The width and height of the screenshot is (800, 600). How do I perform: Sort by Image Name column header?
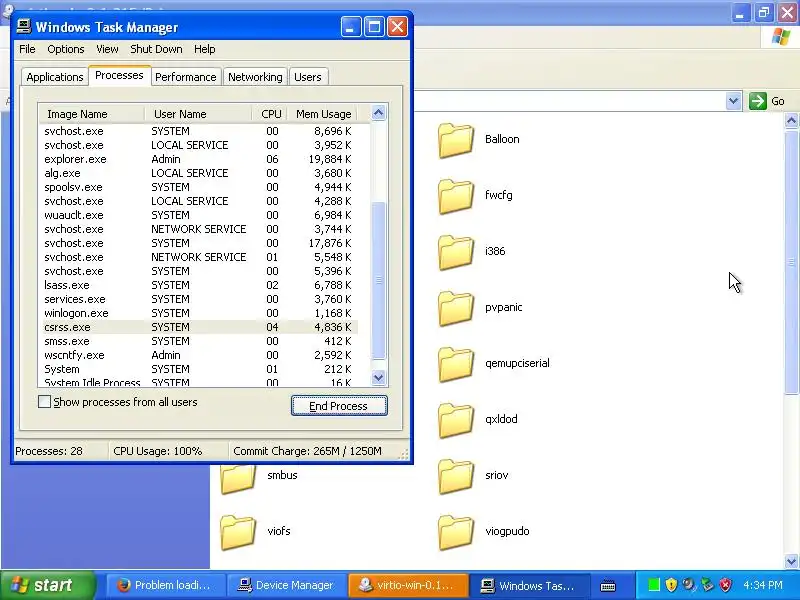pos(92,114)
